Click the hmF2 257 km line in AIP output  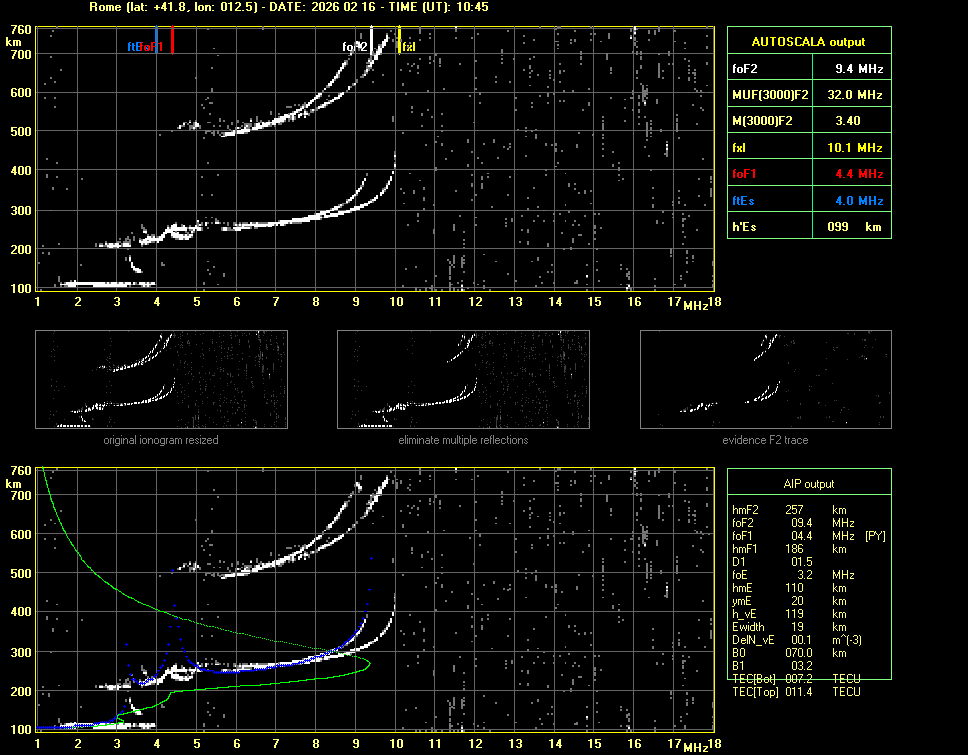(795, 509)
